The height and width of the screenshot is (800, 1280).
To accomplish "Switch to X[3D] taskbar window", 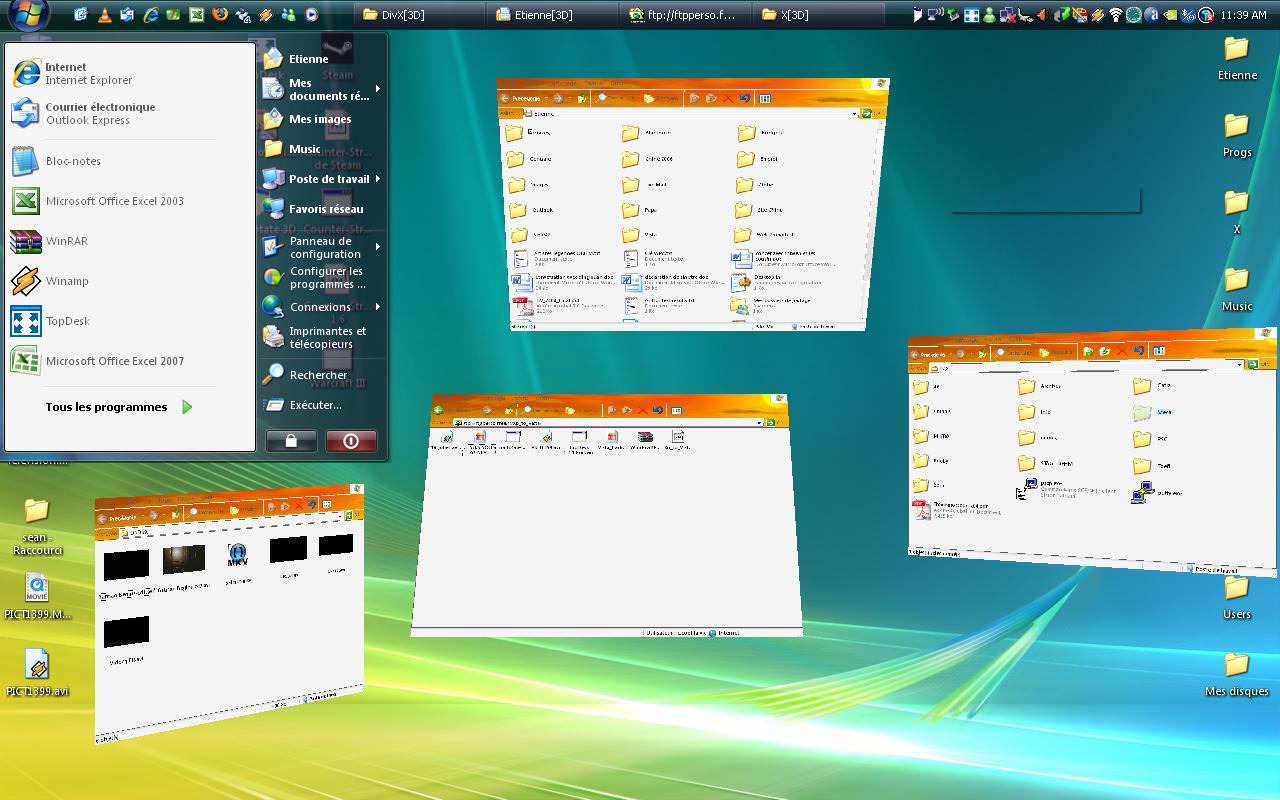I will click(x=819, y=15).
